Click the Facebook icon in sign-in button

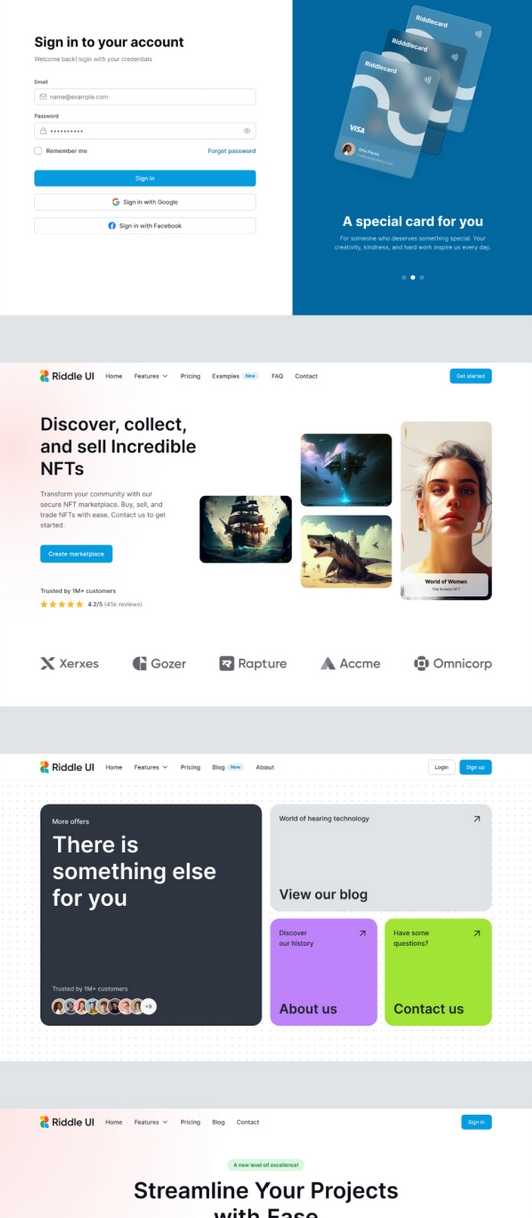(112, 226)
